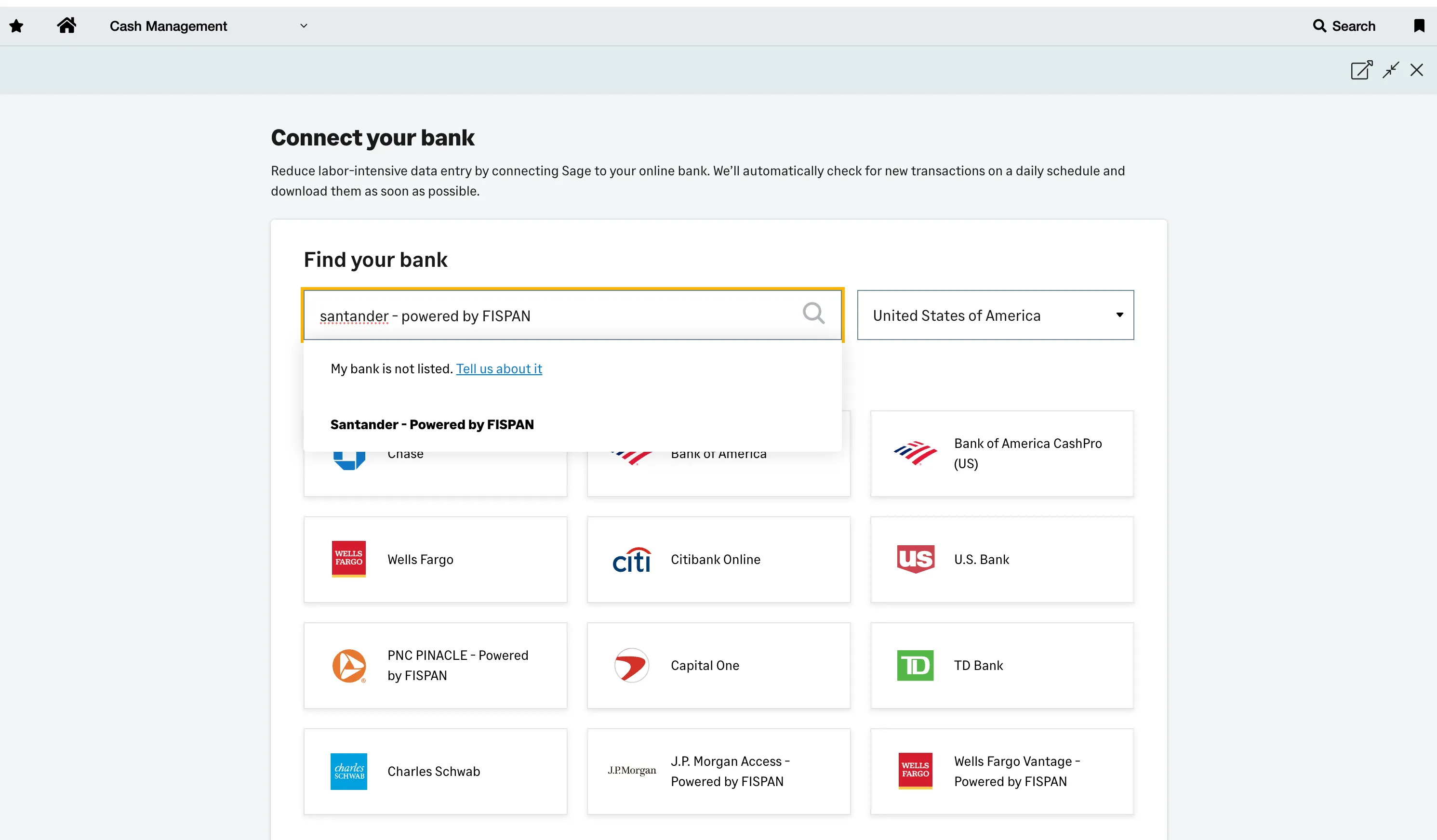Image resolution: width=1437 pixels, height=840 pixels.
Task: Follow the Tell us about it link
Action: coord(499,369)
